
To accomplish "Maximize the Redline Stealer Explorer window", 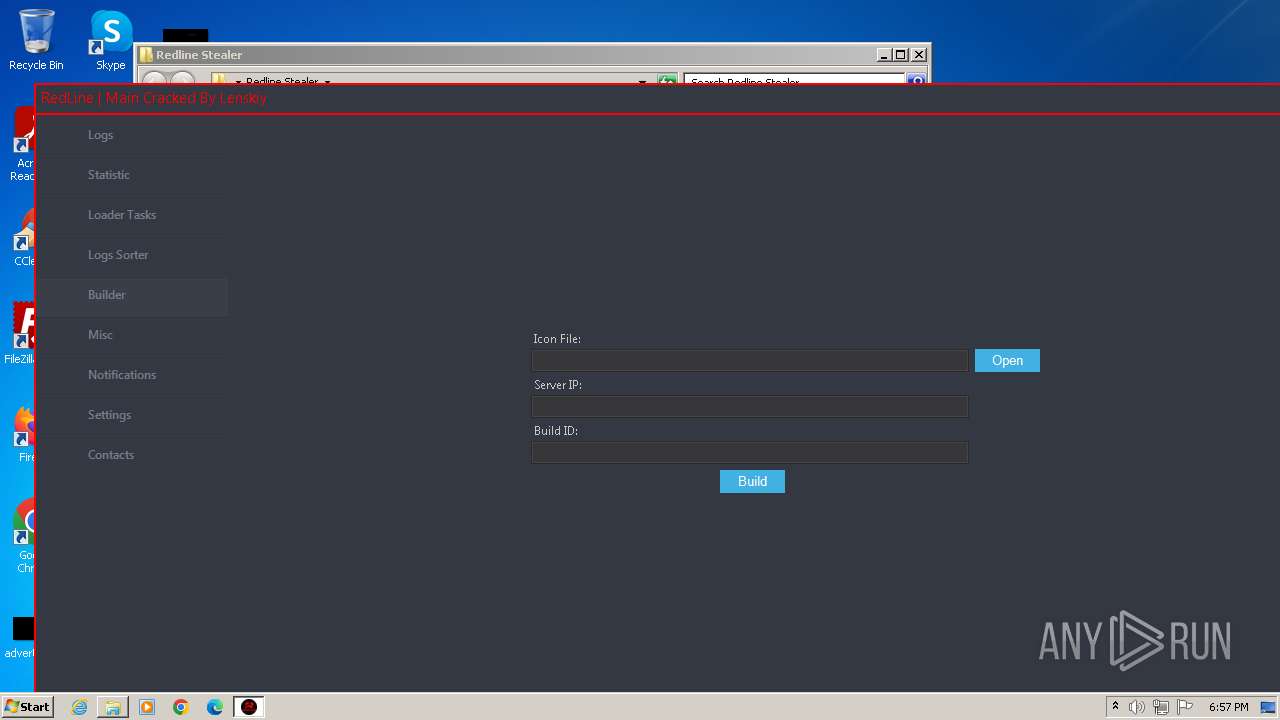I will [x=901, y=55].
